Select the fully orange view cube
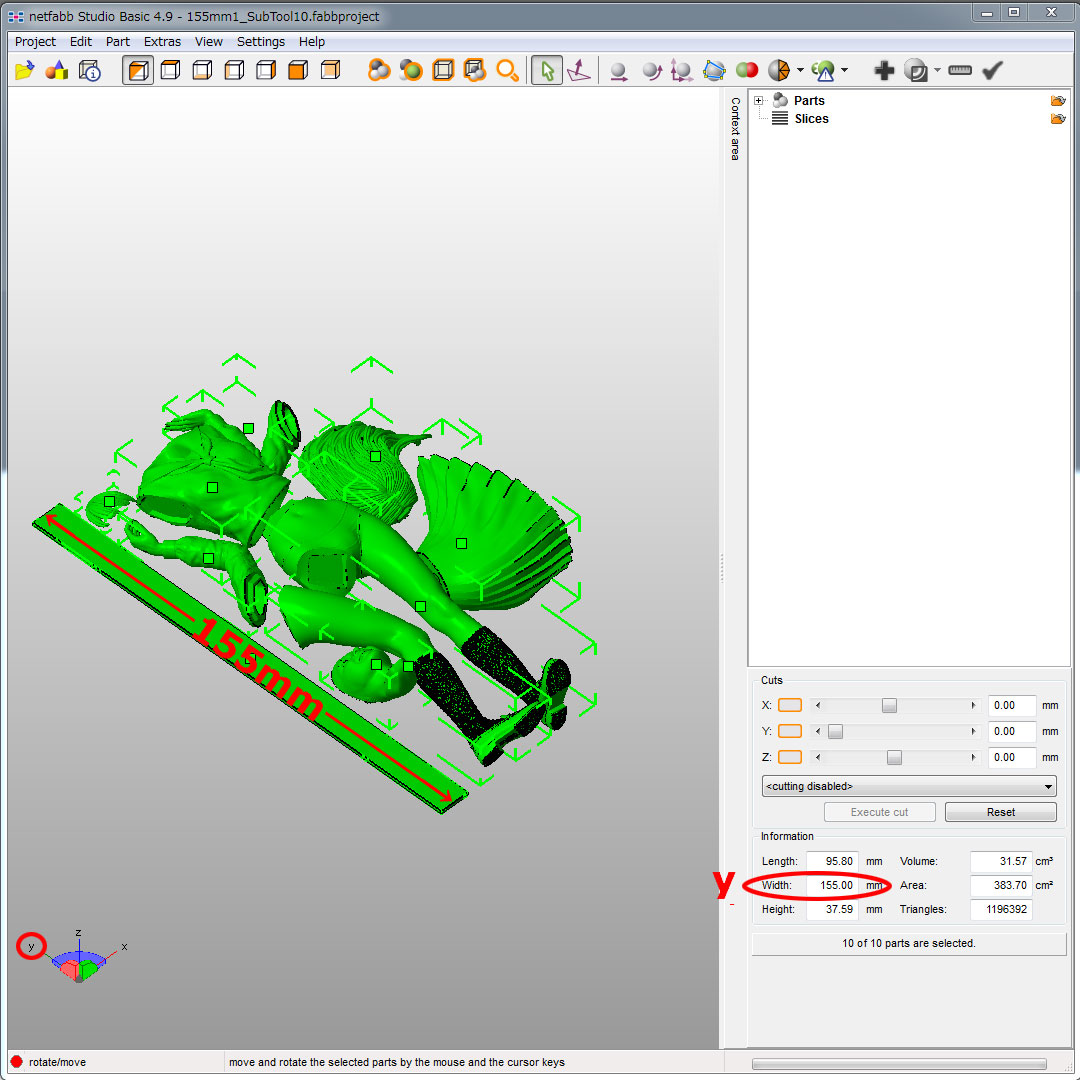The width and height of the screenshot is (1080, 1080). click(x=298, y=70)
